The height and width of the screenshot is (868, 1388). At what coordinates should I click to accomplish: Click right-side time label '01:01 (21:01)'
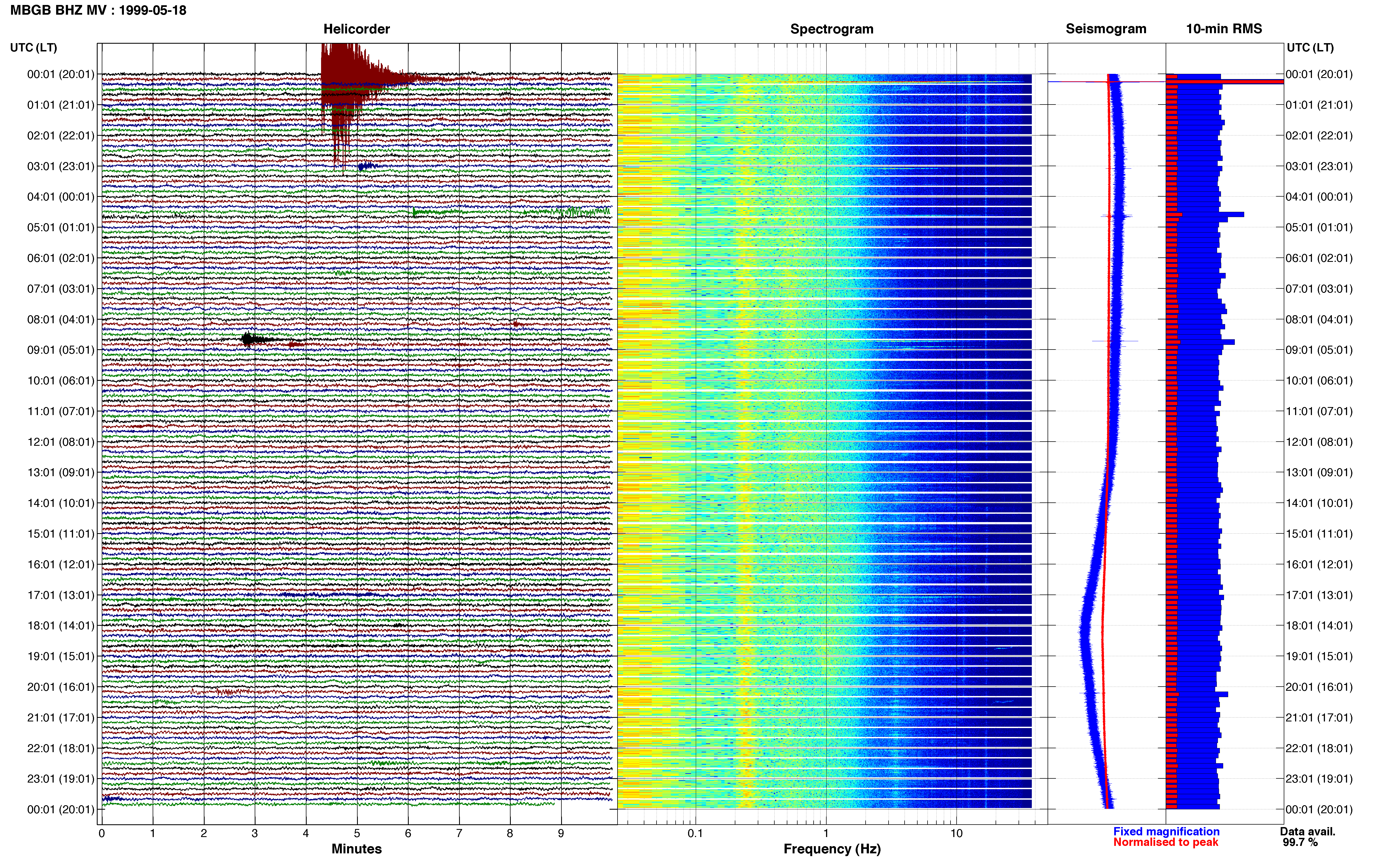[x=1319, y=105]
